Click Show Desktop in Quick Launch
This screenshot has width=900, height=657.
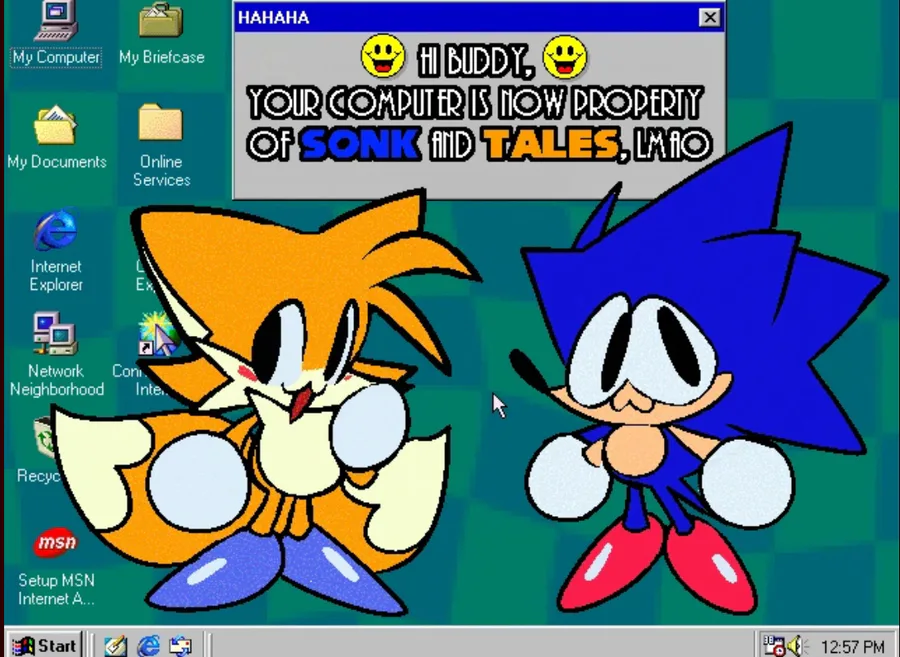[115, 646]
